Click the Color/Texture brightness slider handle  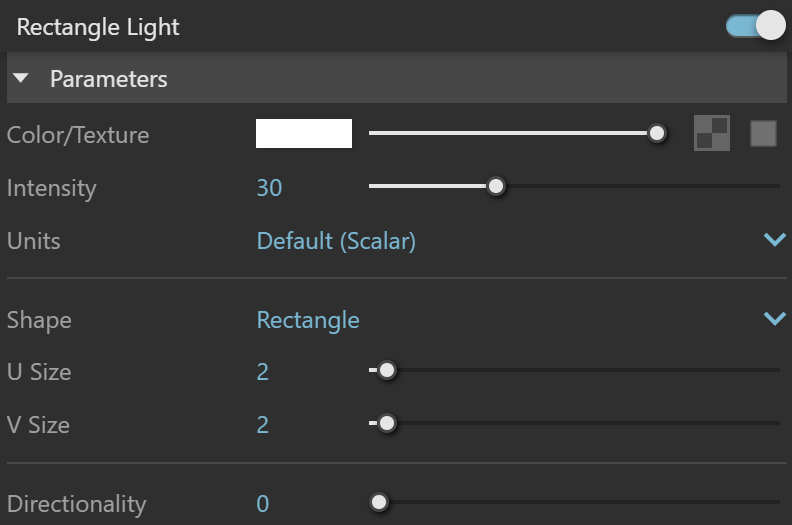tap(657, 133)
